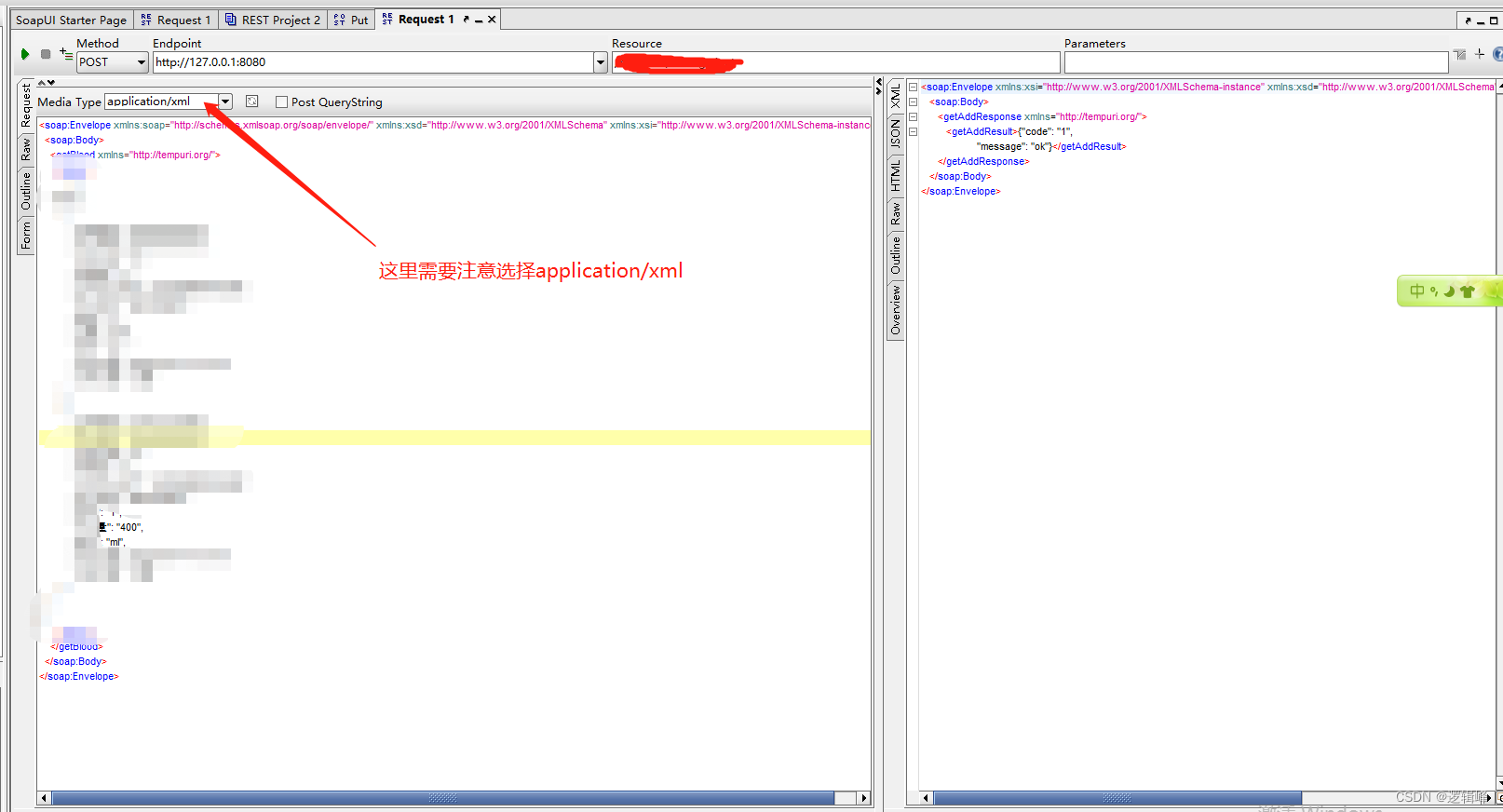Open the Endpoint dropdown arrow
Screen dimensions: 1503x812
click(601, 62)
